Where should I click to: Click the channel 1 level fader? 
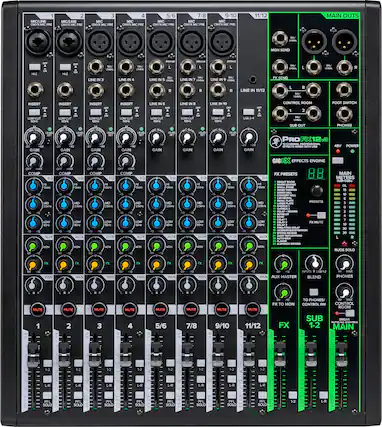[34, 354]
